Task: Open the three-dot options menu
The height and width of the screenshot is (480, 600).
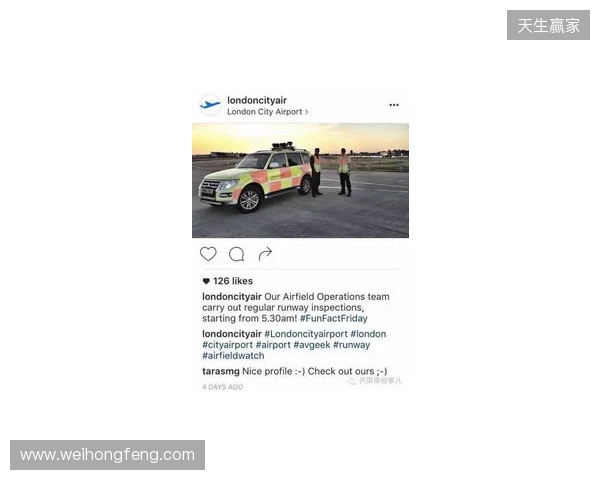Action: (x=394, y=104)
